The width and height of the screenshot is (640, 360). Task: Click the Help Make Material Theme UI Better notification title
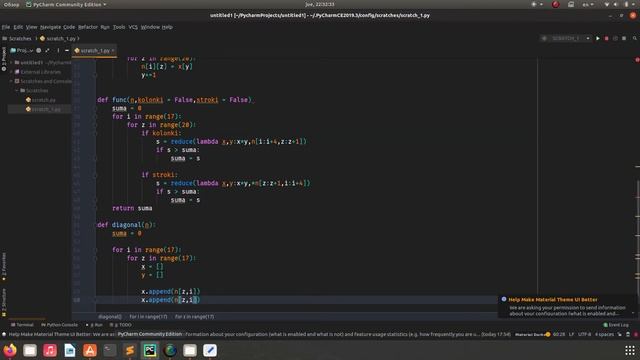pos(553,300)
